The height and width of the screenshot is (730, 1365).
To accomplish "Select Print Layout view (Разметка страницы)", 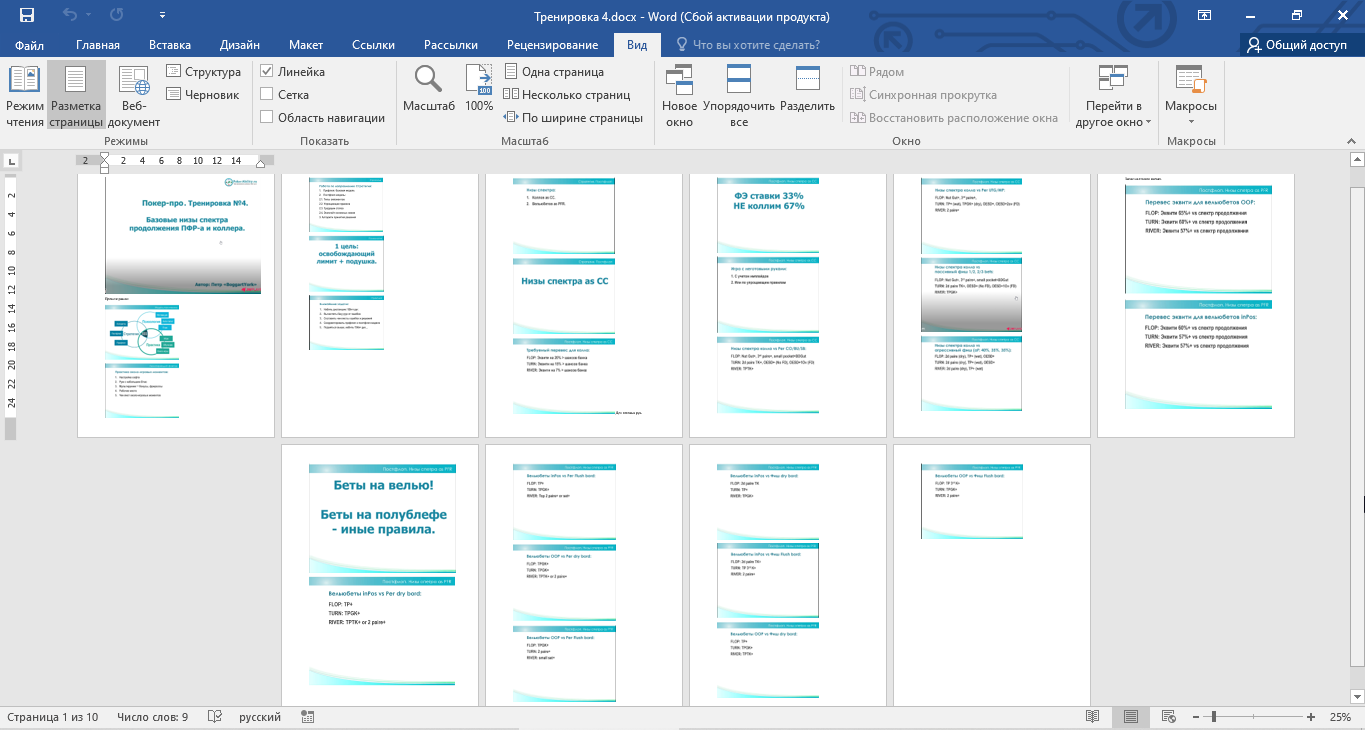I will 76,96.
